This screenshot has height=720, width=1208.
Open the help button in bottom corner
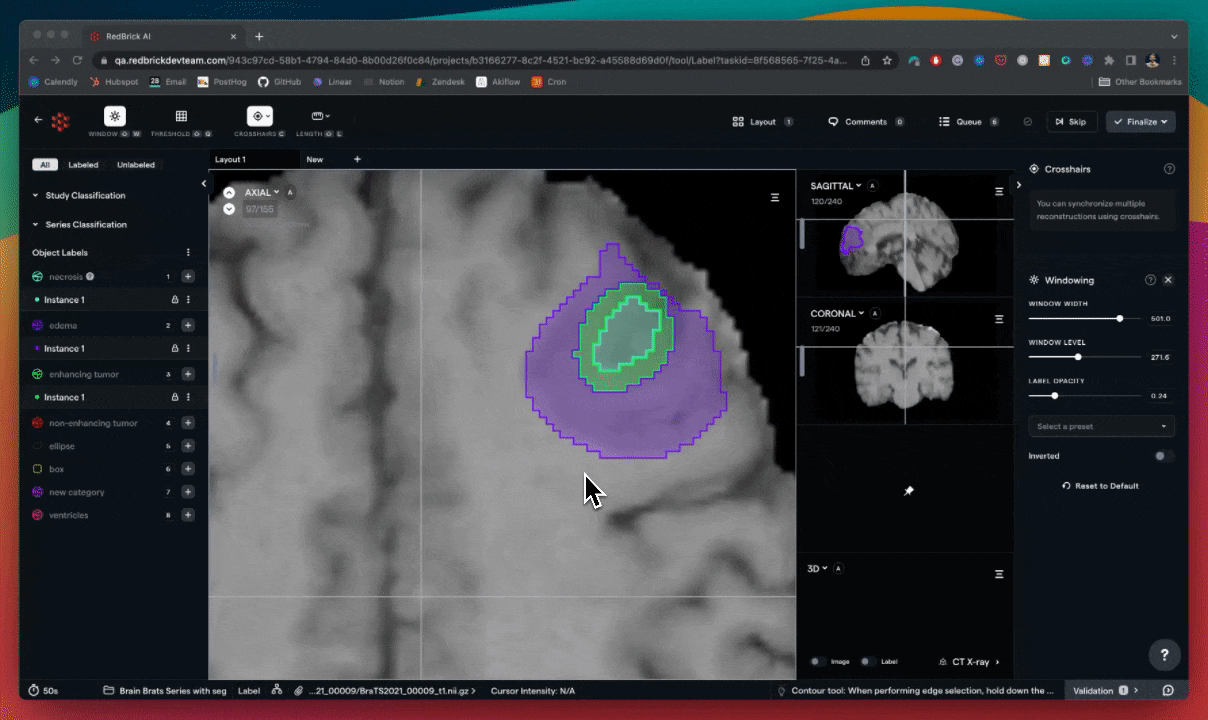click(x=1165, y=655)
